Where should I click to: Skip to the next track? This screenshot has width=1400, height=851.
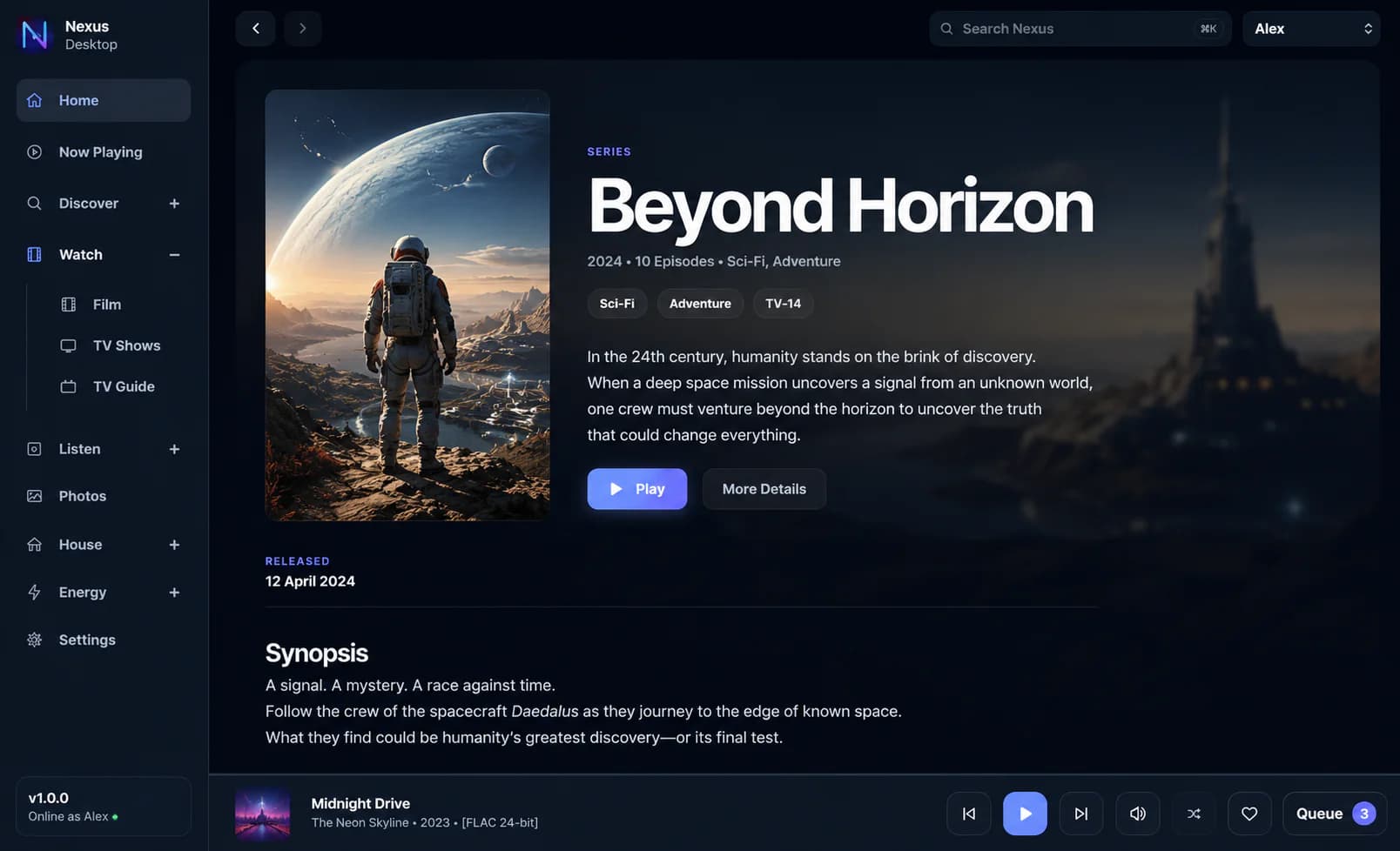(1081, 814)
